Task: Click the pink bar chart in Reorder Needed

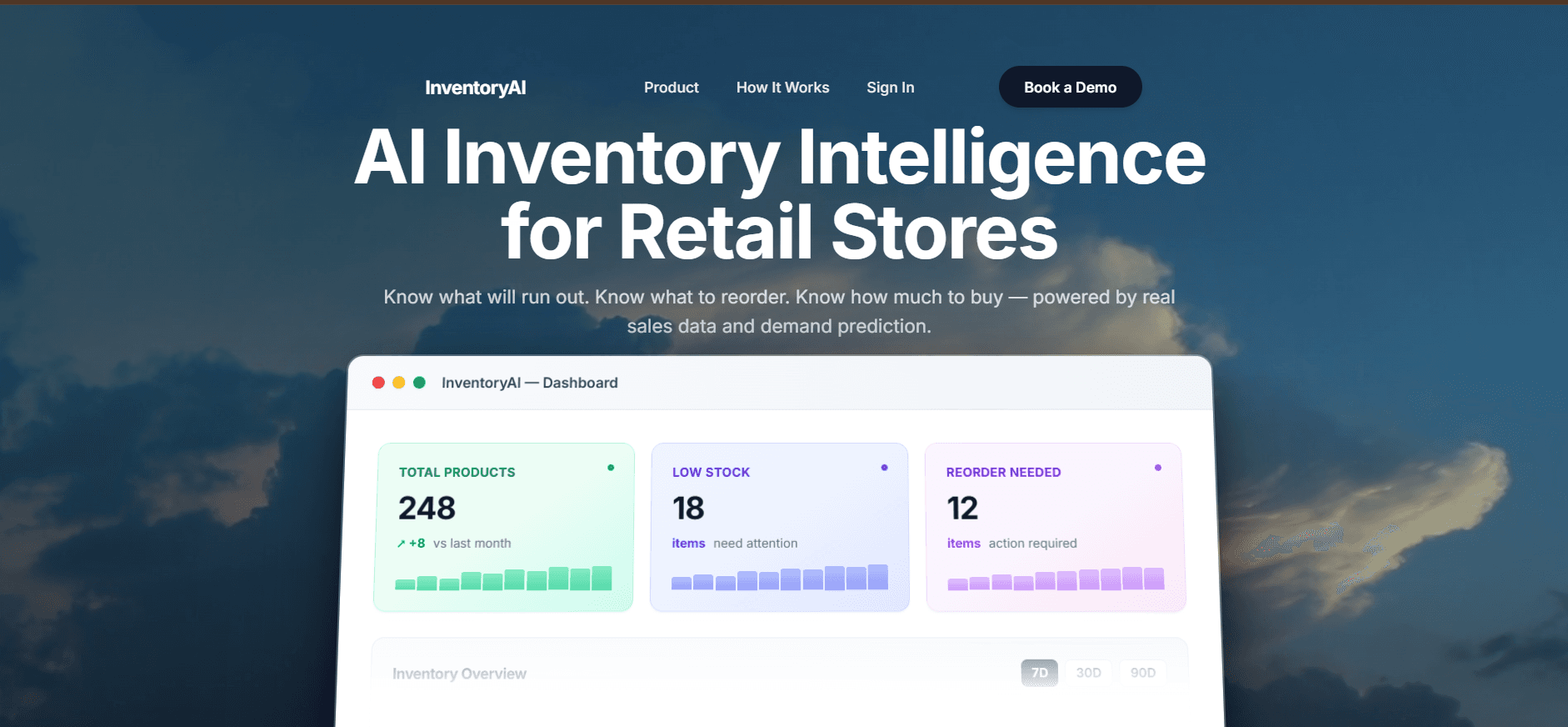Action: coord(1056,578)
